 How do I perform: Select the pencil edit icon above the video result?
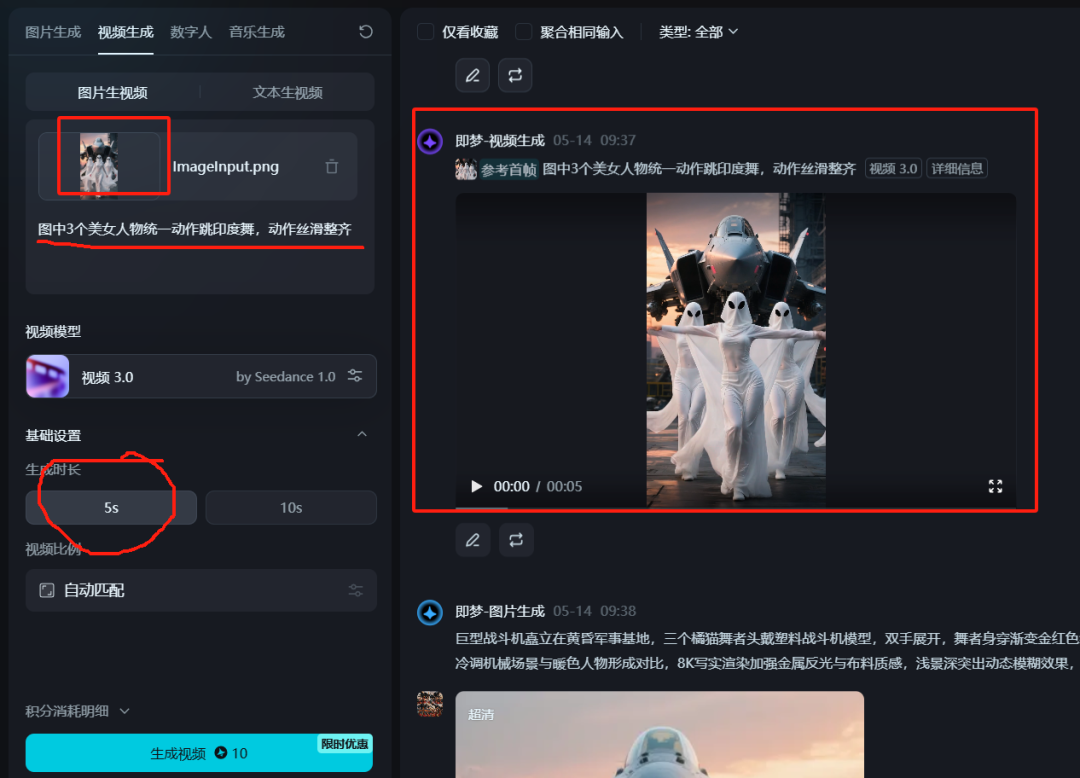pyautogui.click(x=472, y=75)
